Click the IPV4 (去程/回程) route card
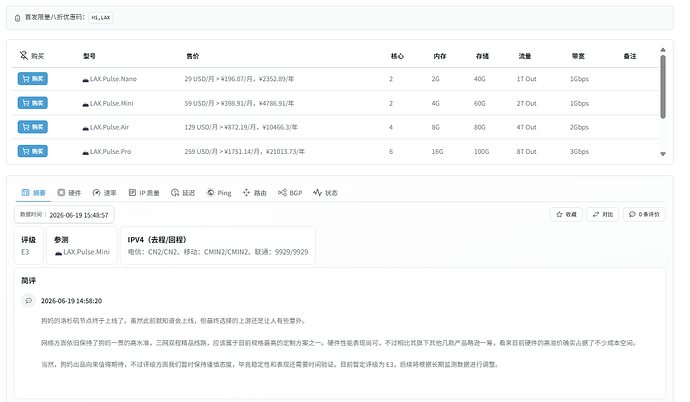 [x=218, y=245]
